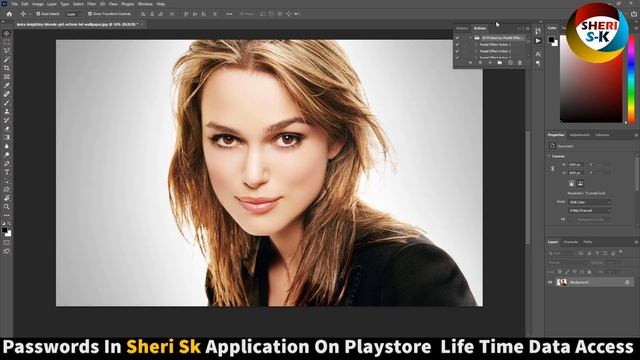This screenshot has width=640, height=360.
Task: Select the Move tool in the toolbar
Action: point(7,33)
